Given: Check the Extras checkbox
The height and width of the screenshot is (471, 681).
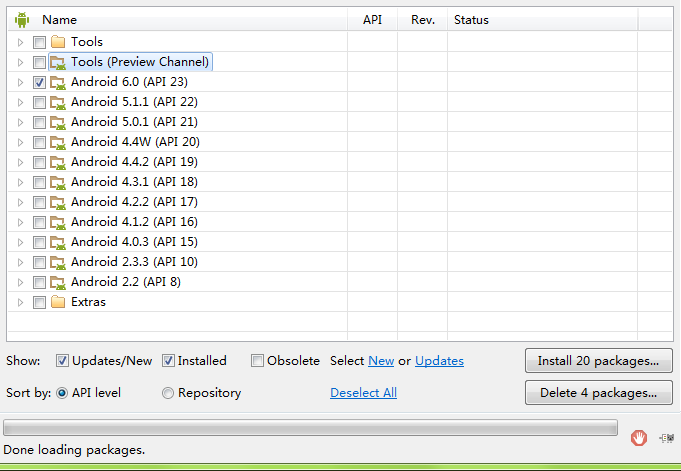Looking at the screenshot, I should (x=39, y=302).
